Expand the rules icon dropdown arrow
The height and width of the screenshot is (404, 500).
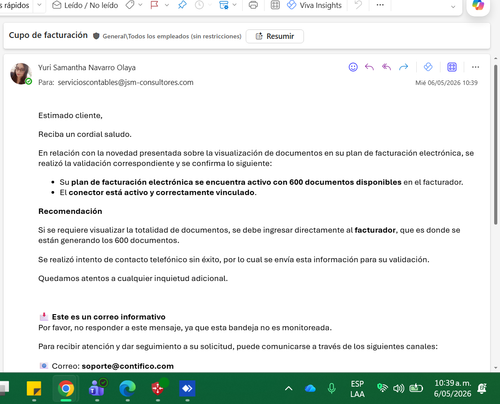click(235, 5)
